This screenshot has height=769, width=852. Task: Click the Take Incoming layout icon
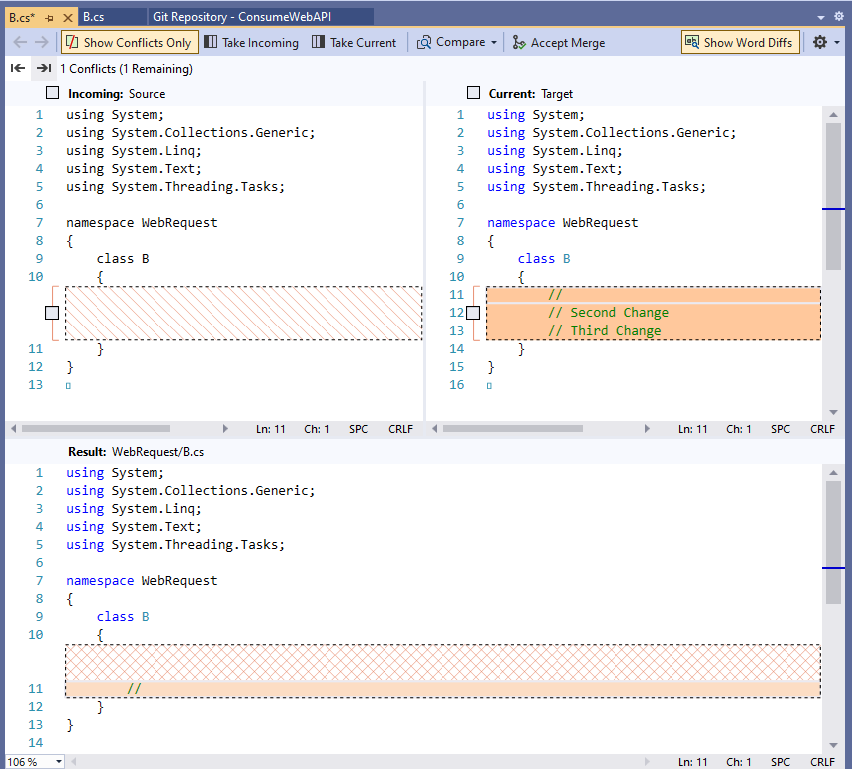tap(210, 42)
